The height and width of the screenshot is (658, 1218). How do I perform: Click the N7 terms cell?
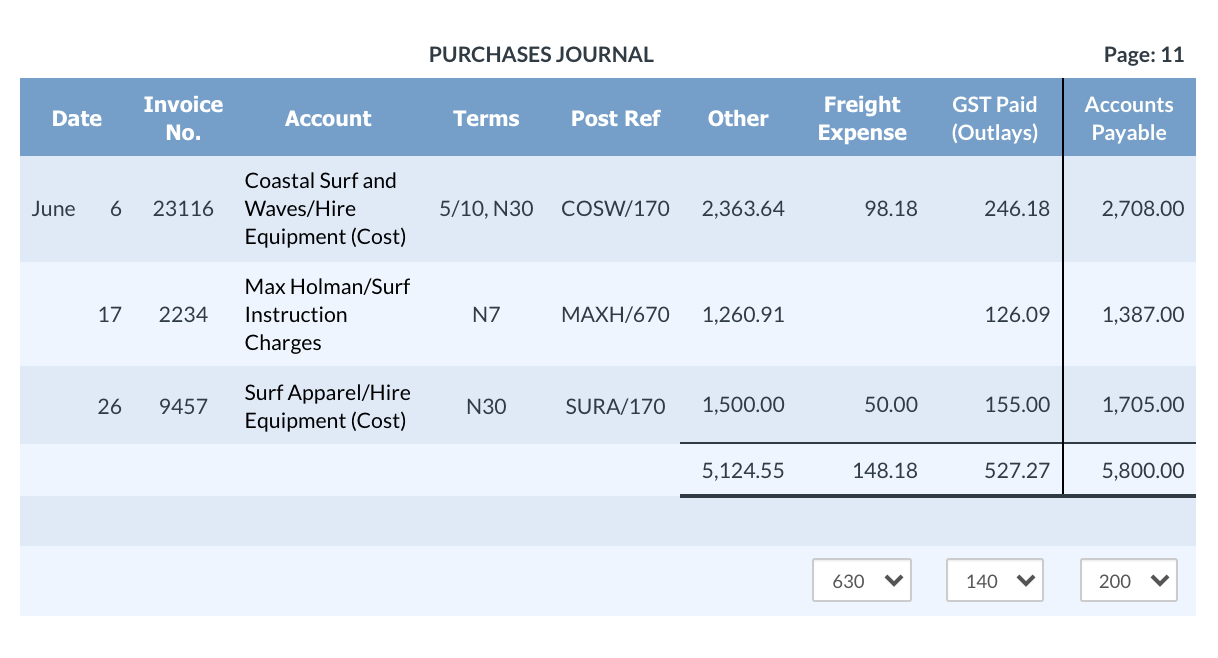pyautogui.click(x=486, y=315)
